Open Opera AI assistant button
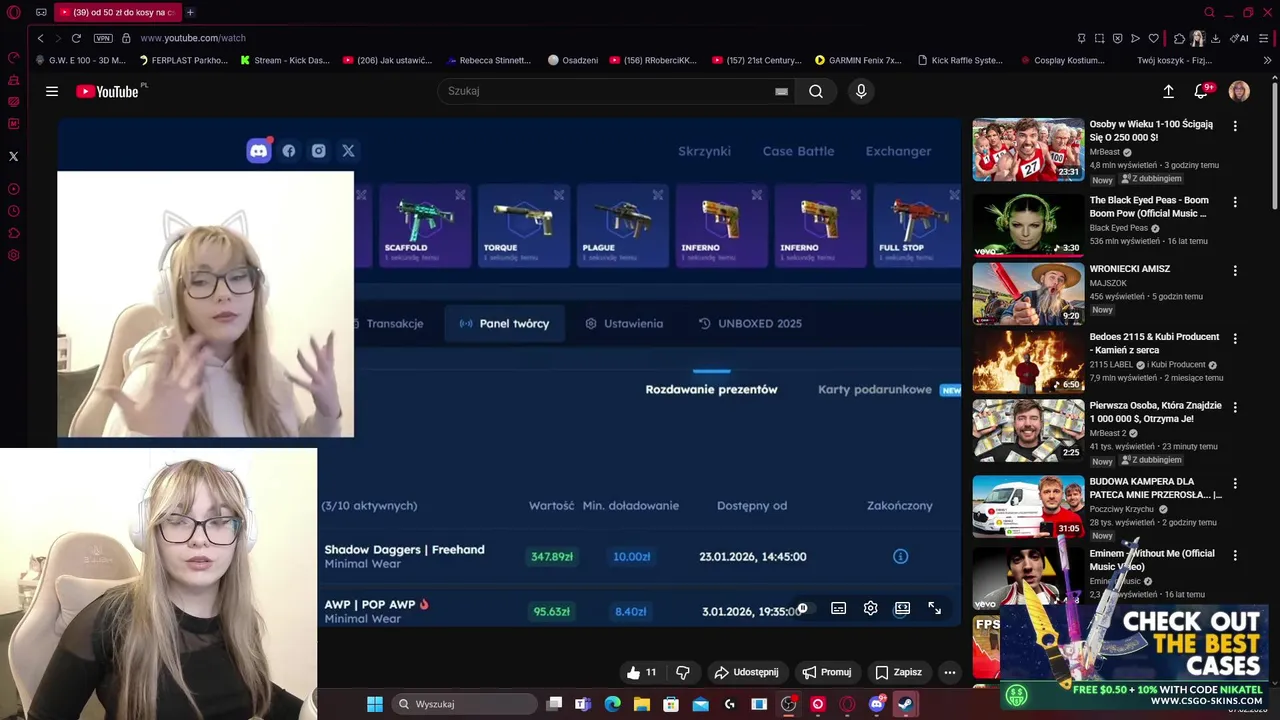 1240,38
